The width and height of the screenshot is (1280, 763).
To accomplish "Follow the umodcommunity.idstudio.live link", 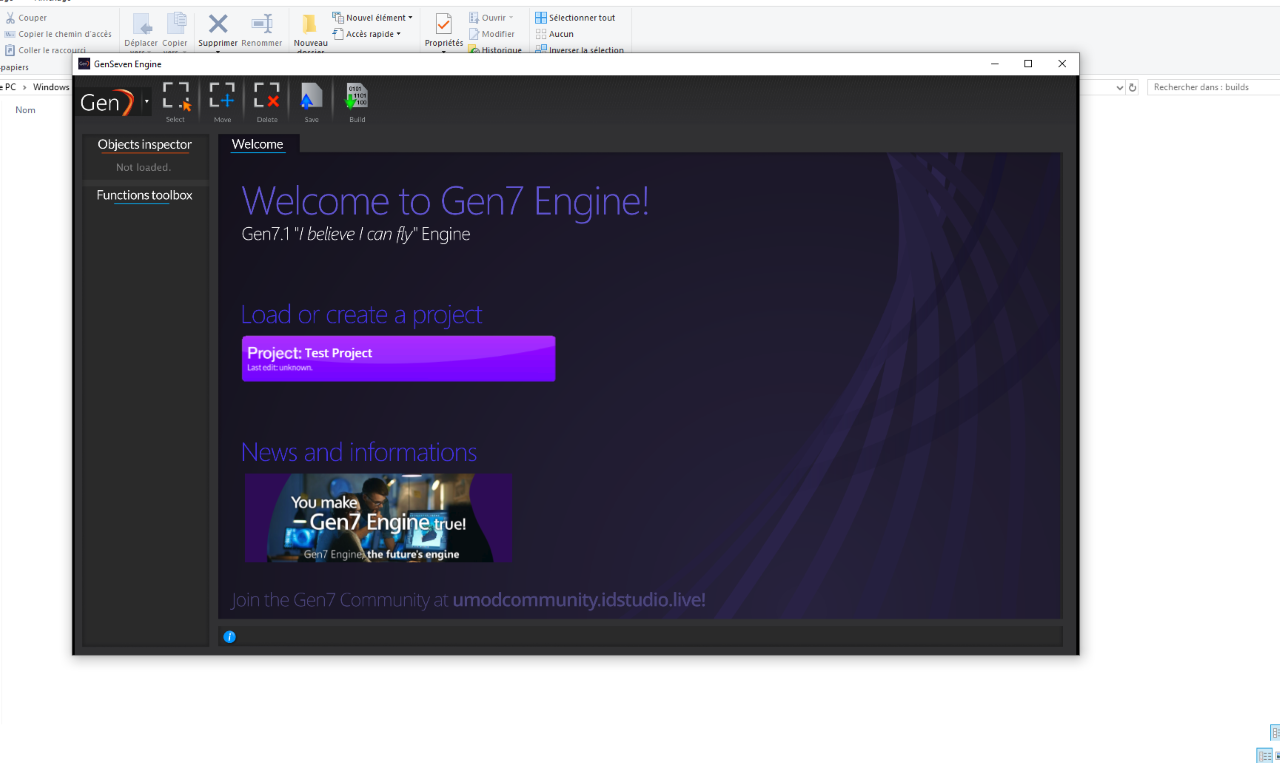I will [x=579, y=600].
